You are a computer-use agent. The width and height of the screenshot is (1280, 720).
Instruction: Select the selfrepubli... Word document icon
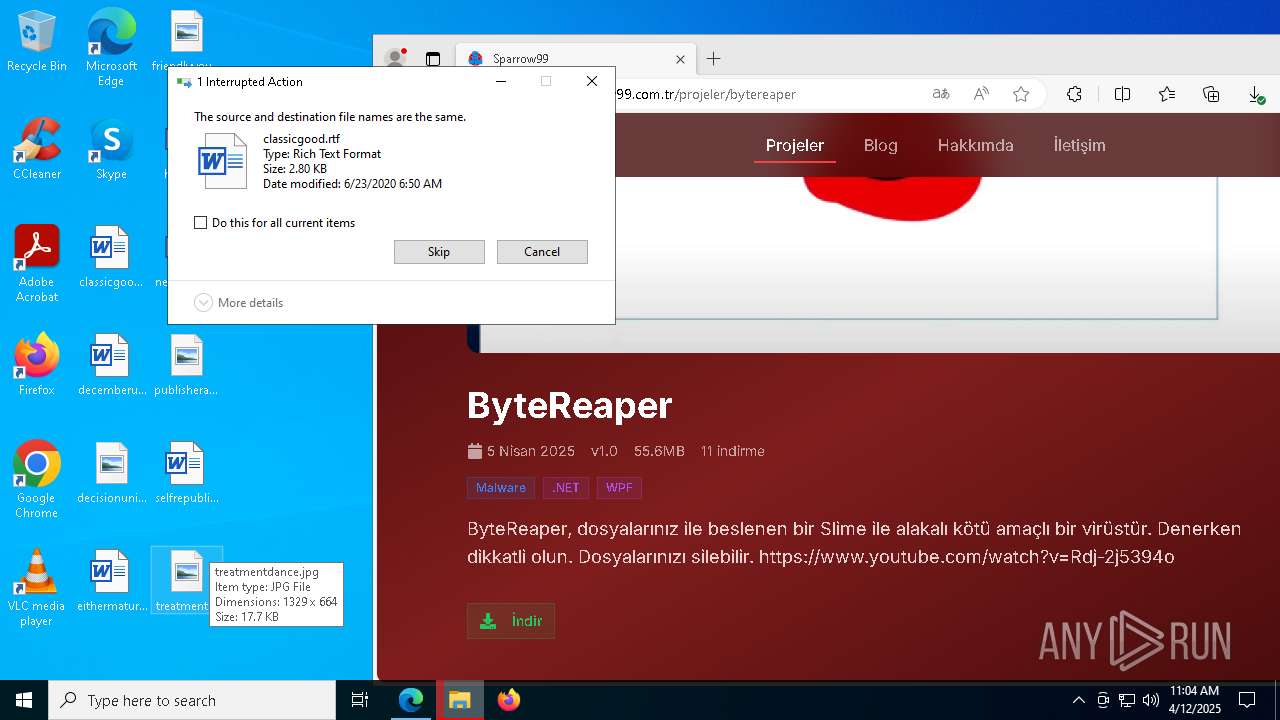click(x=186, y=473)
